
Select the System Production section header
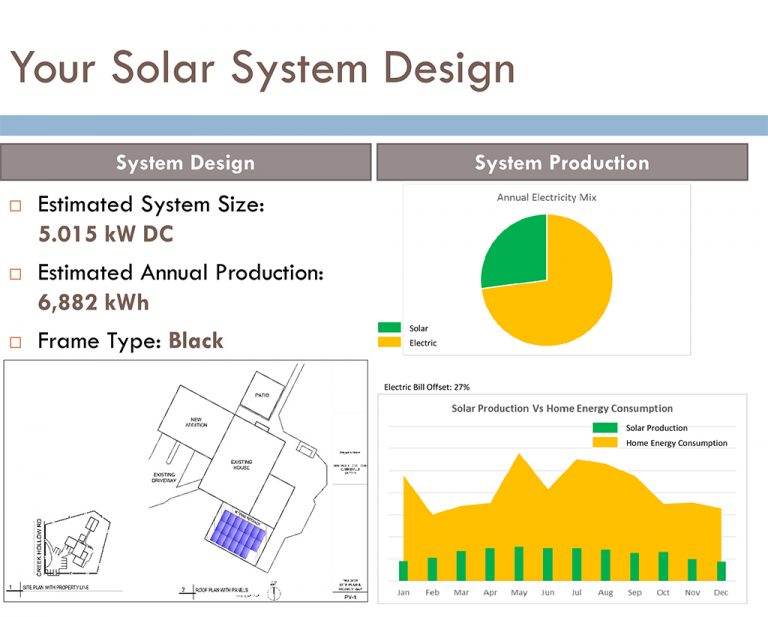(x=561, y=162)
